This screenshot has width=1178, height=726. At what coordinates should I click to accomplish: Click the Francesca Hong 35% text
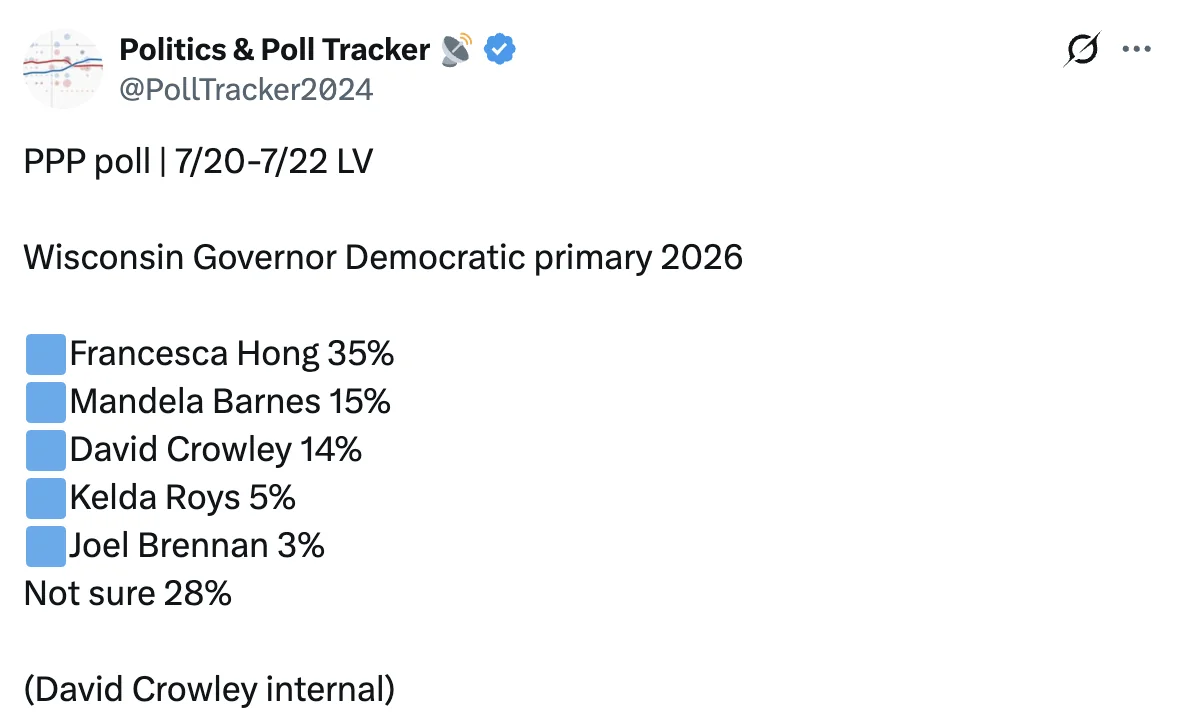click(232, 353)
